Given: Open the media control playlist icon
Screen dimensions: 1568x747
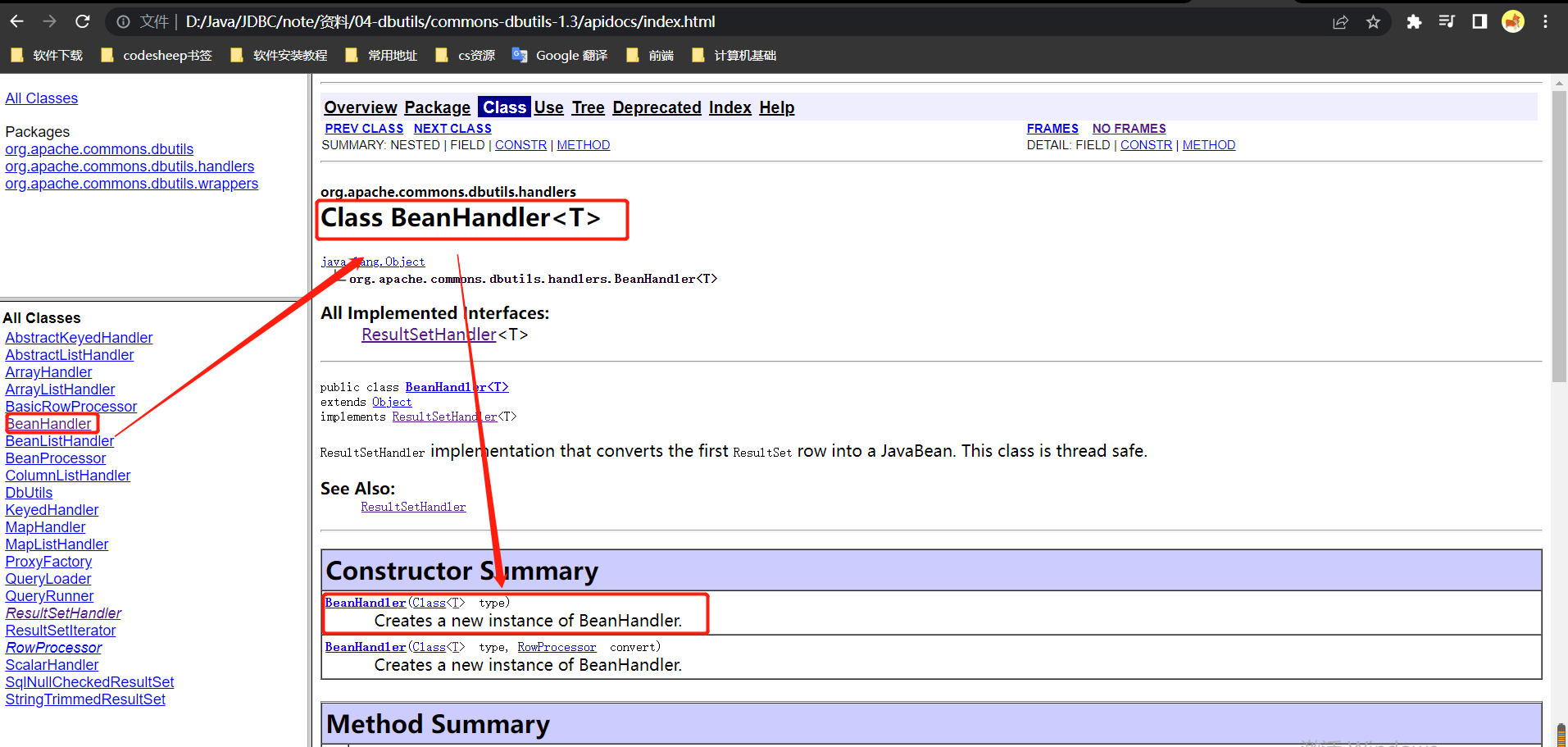Looking at the screenshot, I should click(x=1447, y=22).
